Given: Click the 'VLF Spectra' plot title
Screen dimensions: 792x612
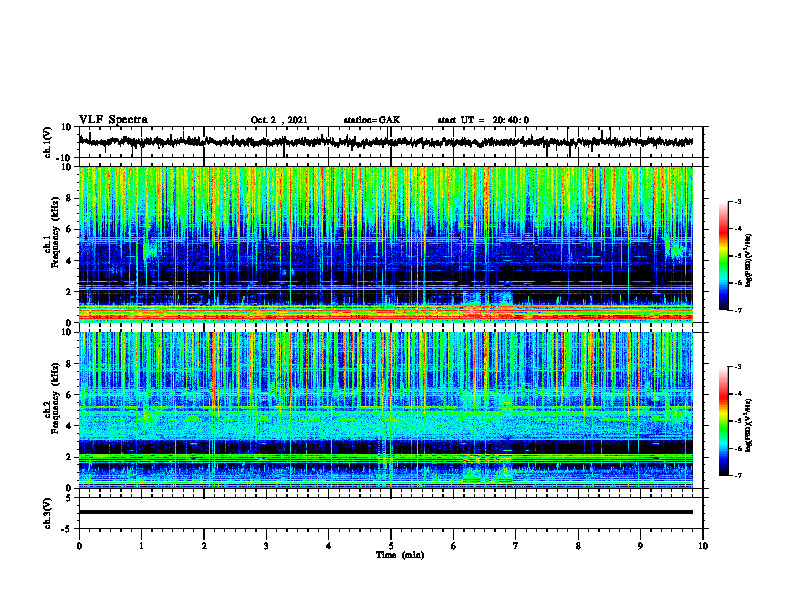Looking at the screenshot, I should pos(113,120).
